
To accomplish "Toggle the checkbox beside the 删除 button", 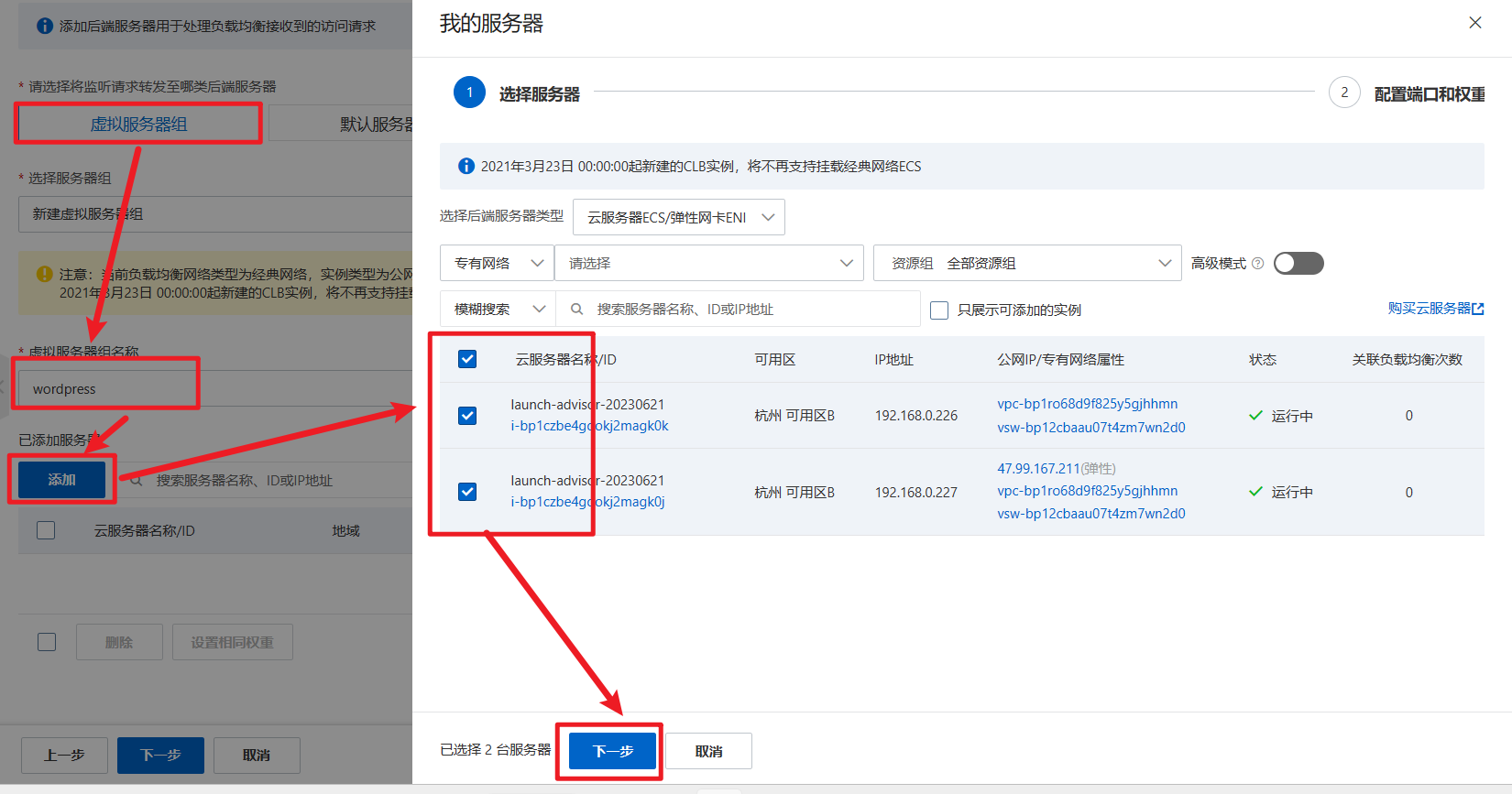I will tap(47, 642).
